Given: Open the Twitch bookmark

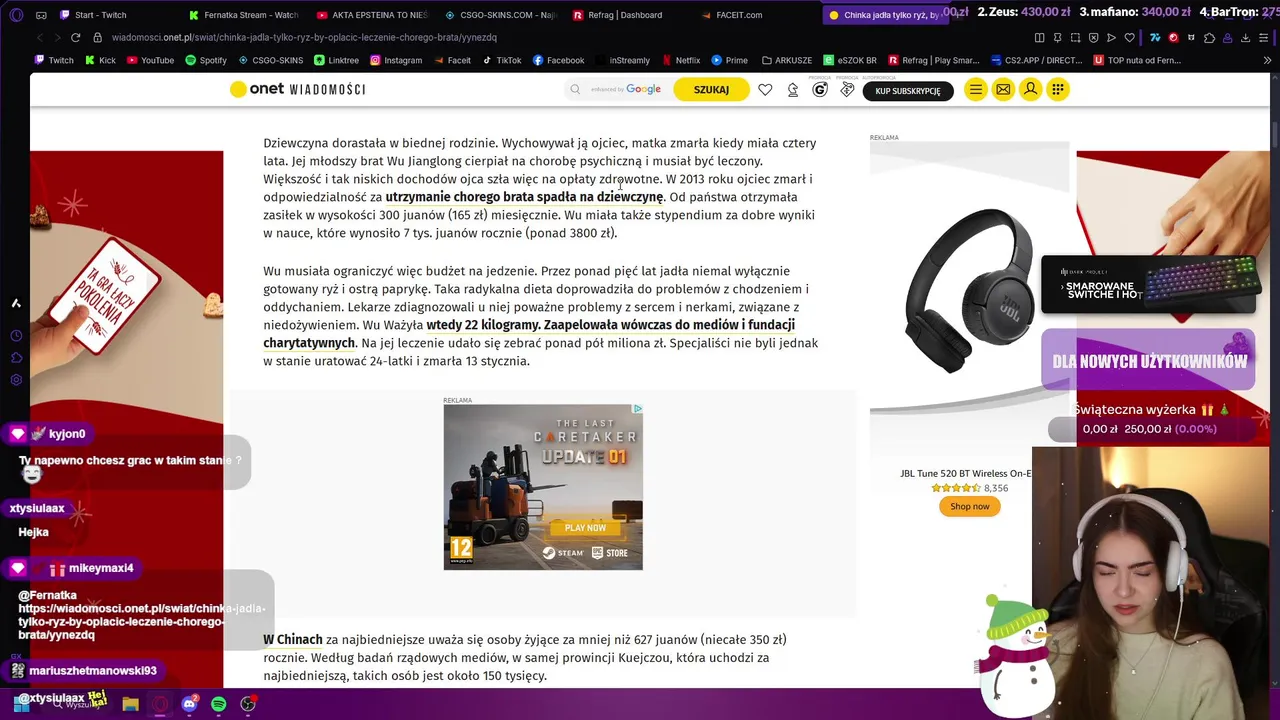Looking at the screenshot, I should pos(54,60).
